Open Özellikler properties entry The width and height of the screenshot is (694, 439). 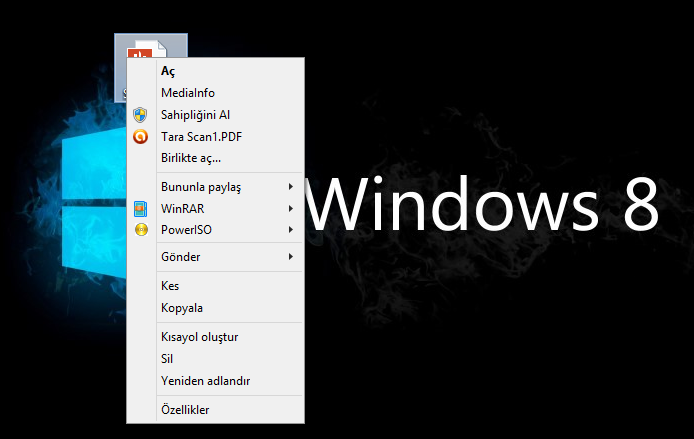click(216, 410)
